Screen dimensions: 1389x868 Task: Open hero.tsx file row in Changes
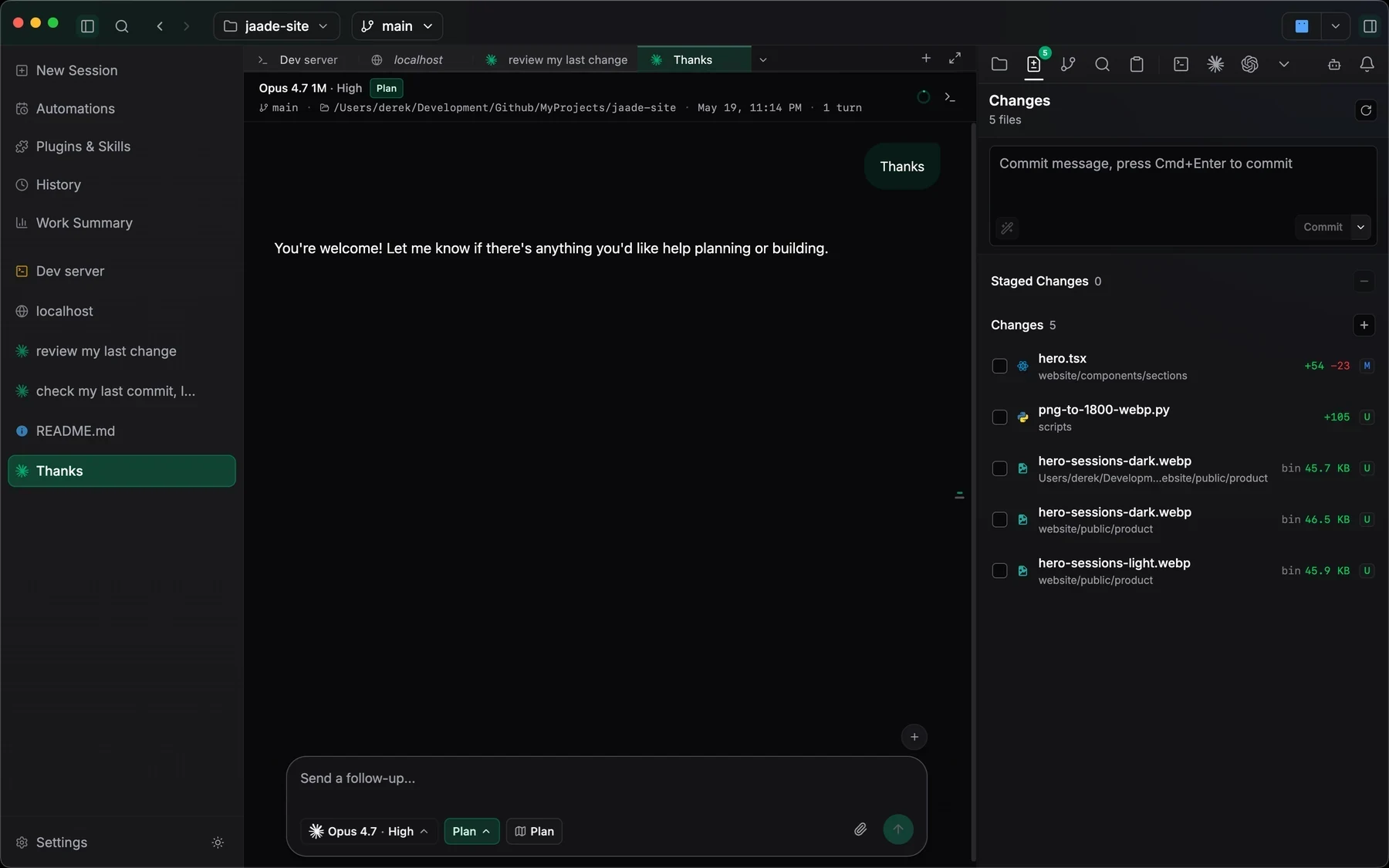1182,366
